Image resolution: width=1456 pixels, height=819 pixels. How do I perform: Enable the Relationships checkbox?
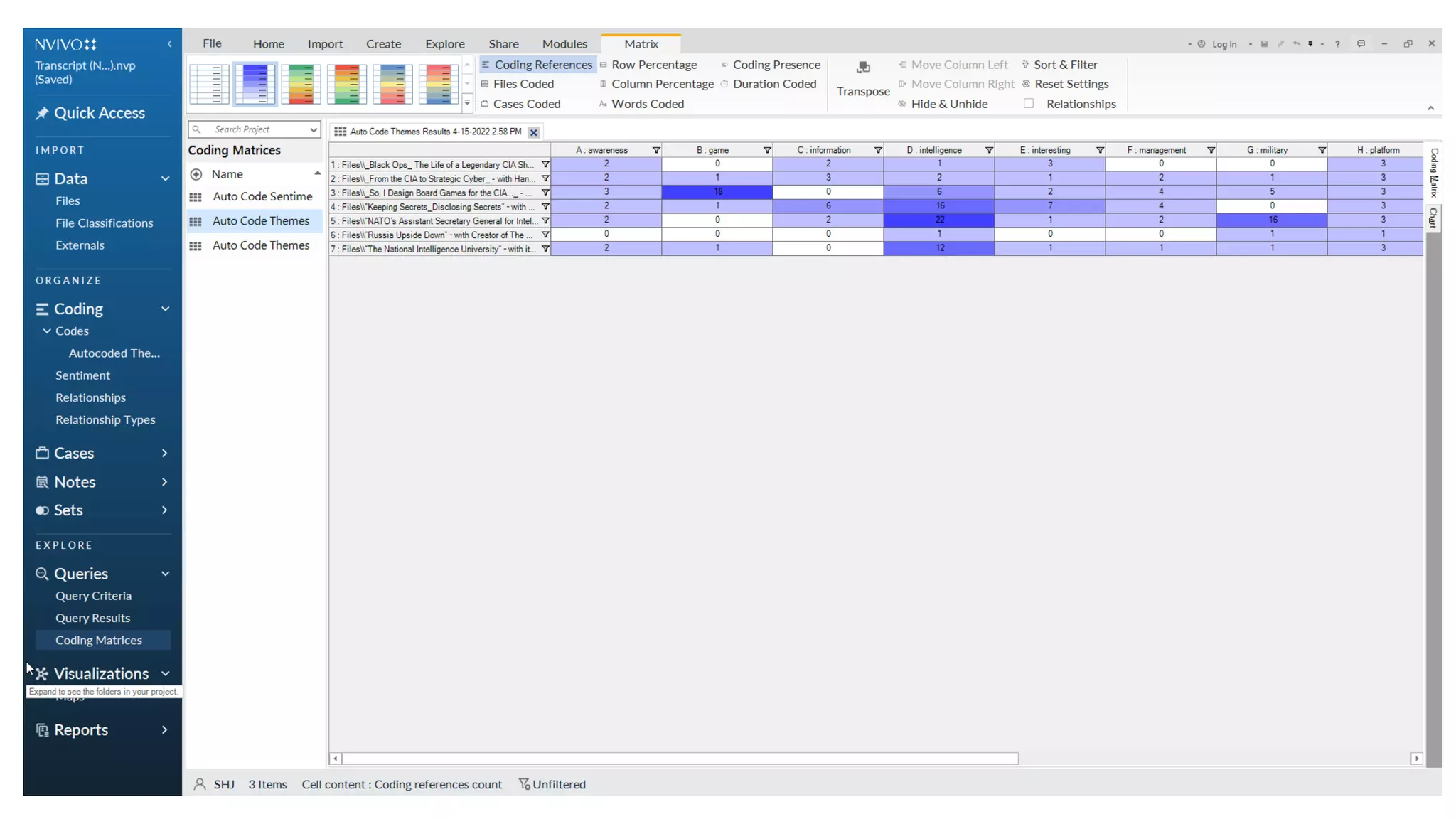coord(1028,104)
